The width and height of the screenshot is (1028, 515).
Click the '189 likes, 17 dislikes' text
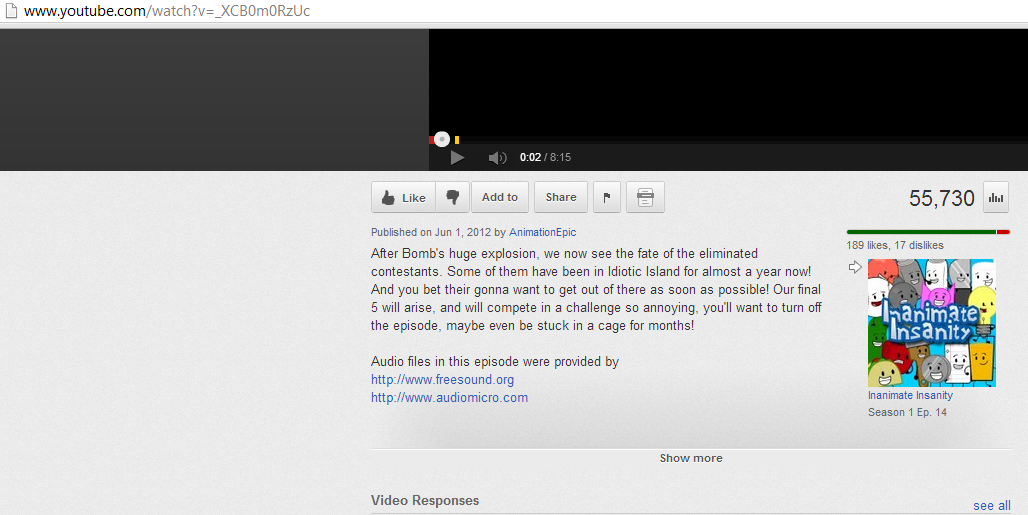[895, 245]
